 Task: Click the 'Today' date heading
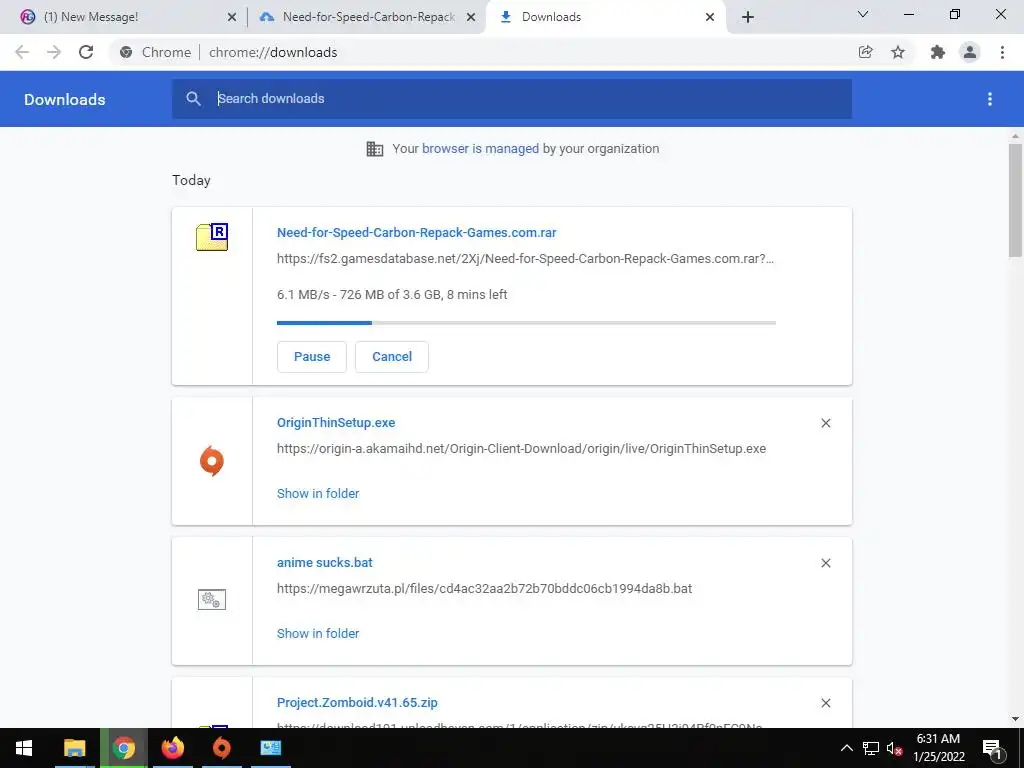point(191,180)
